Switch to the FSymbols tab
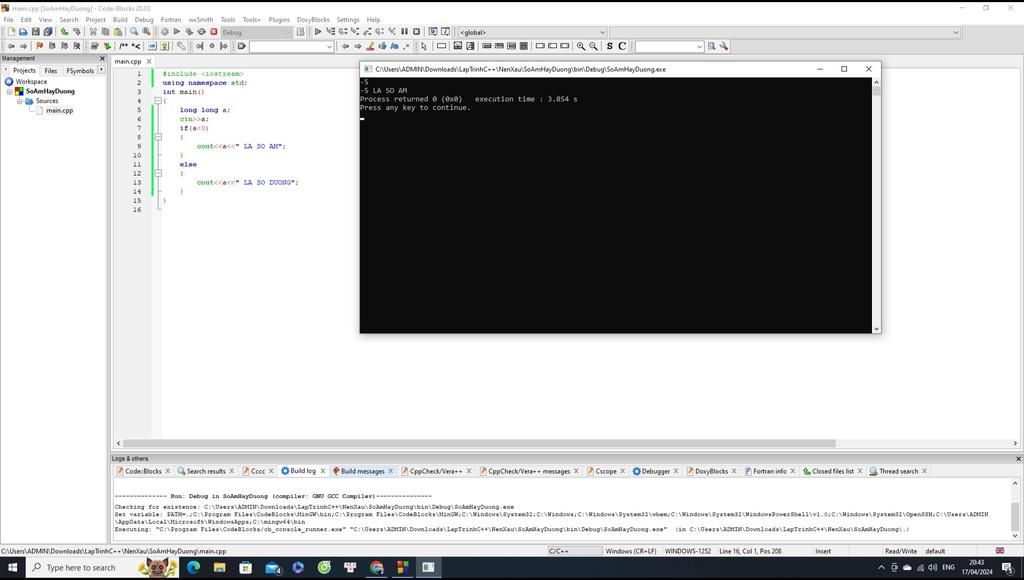 click(80, 71)
